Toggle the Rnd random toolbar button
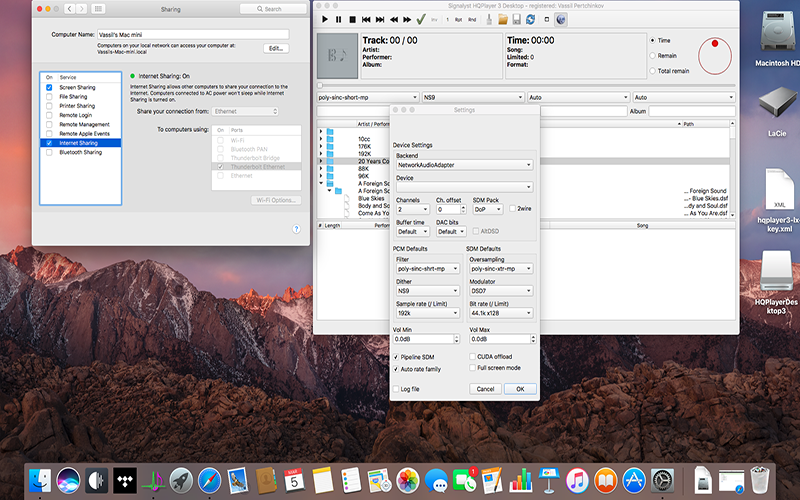800x500 pixels. pyautogui.click(x=472, y=19)
